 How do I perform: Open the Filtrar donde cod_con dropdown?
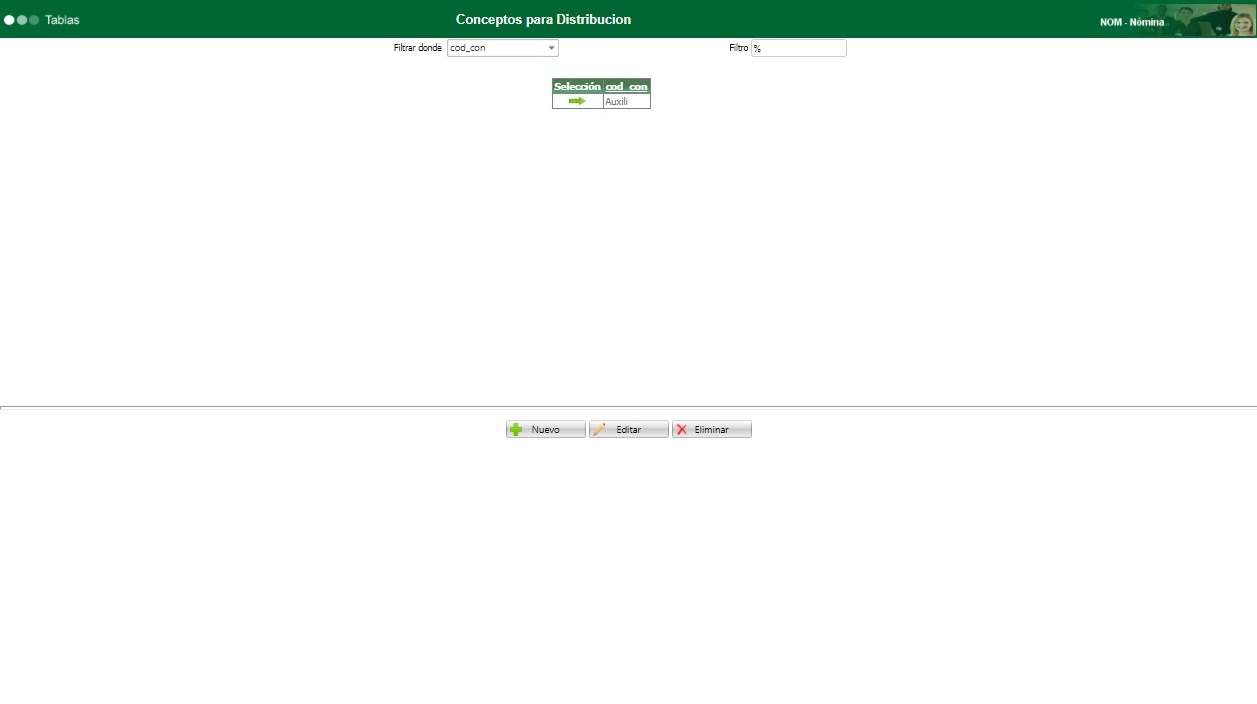coord(502,48)
